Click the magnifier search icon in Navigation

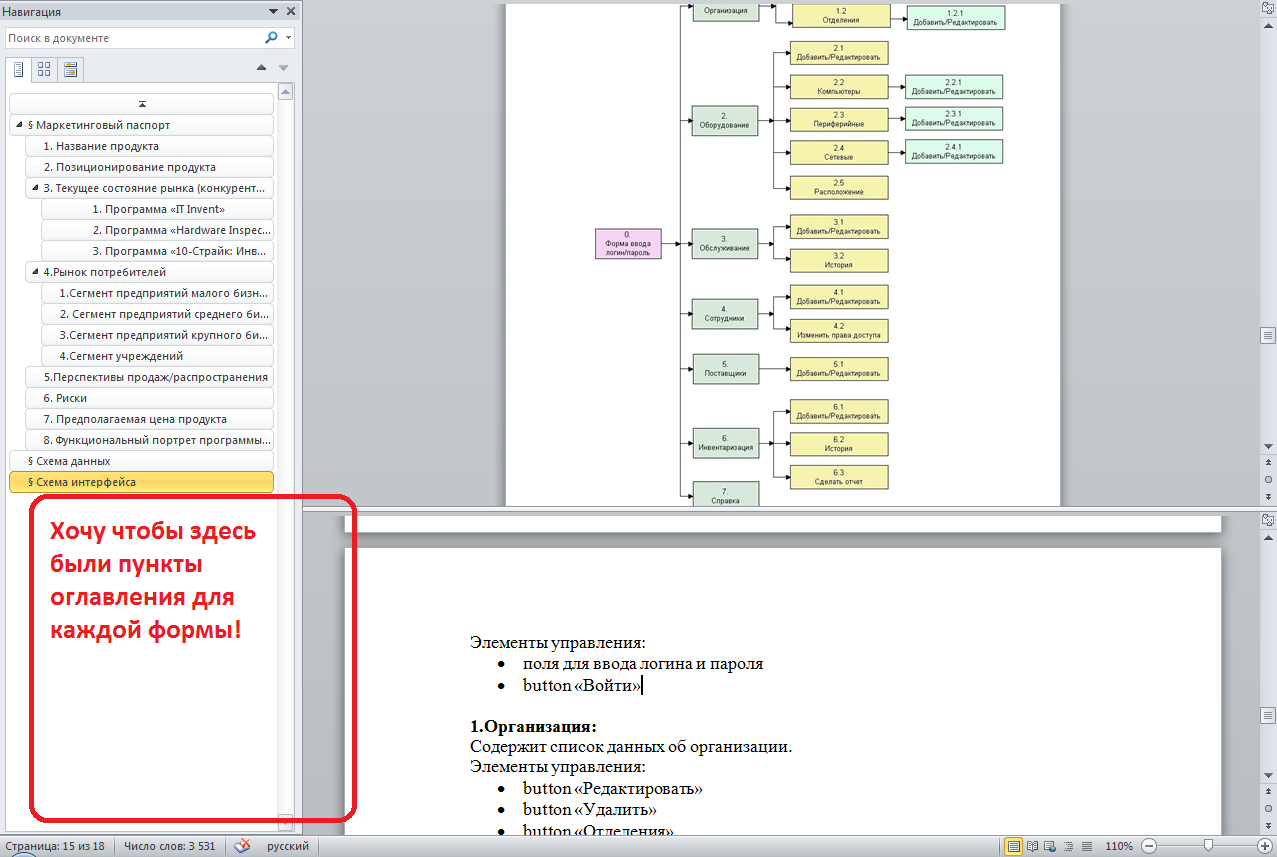[271, 38]
